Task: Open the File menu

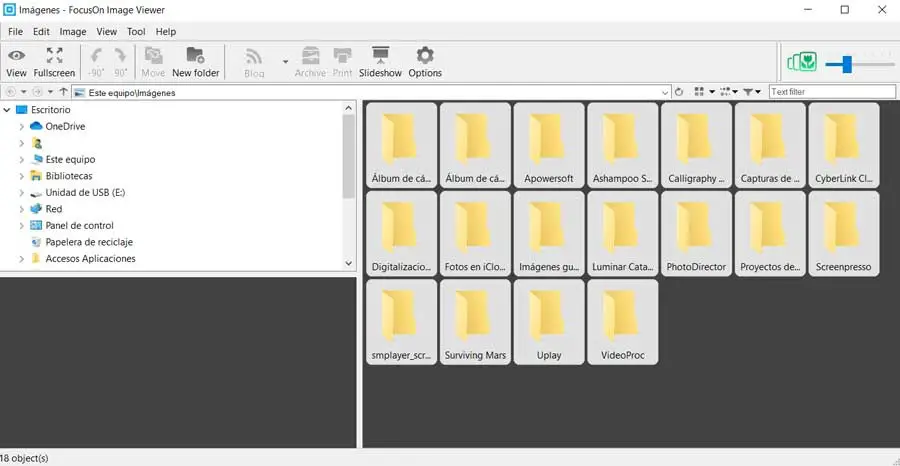Action: pos(15,32)
